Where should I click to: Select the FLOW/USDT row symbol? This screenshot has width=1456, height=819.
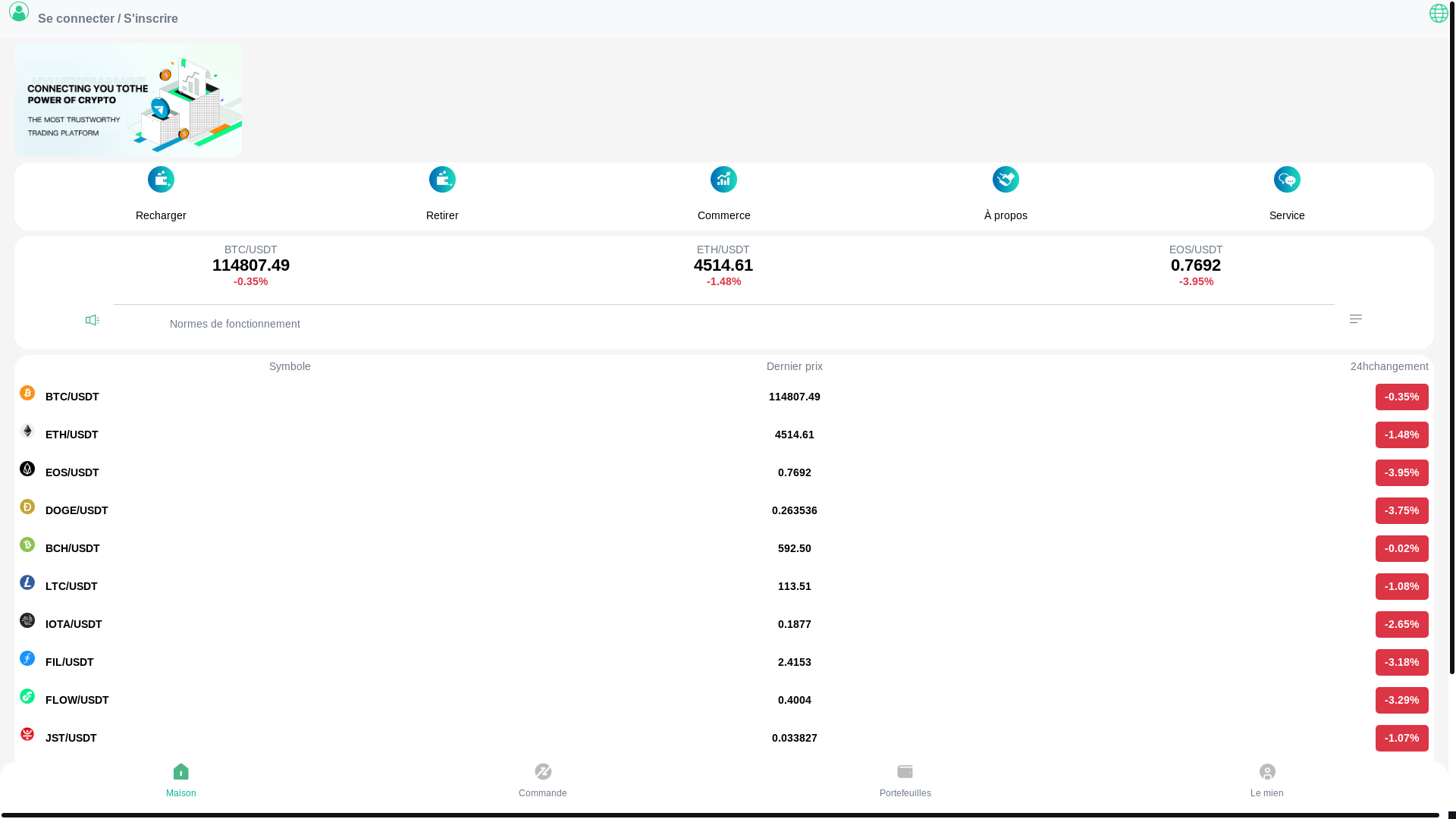click(x=77, y=700)
